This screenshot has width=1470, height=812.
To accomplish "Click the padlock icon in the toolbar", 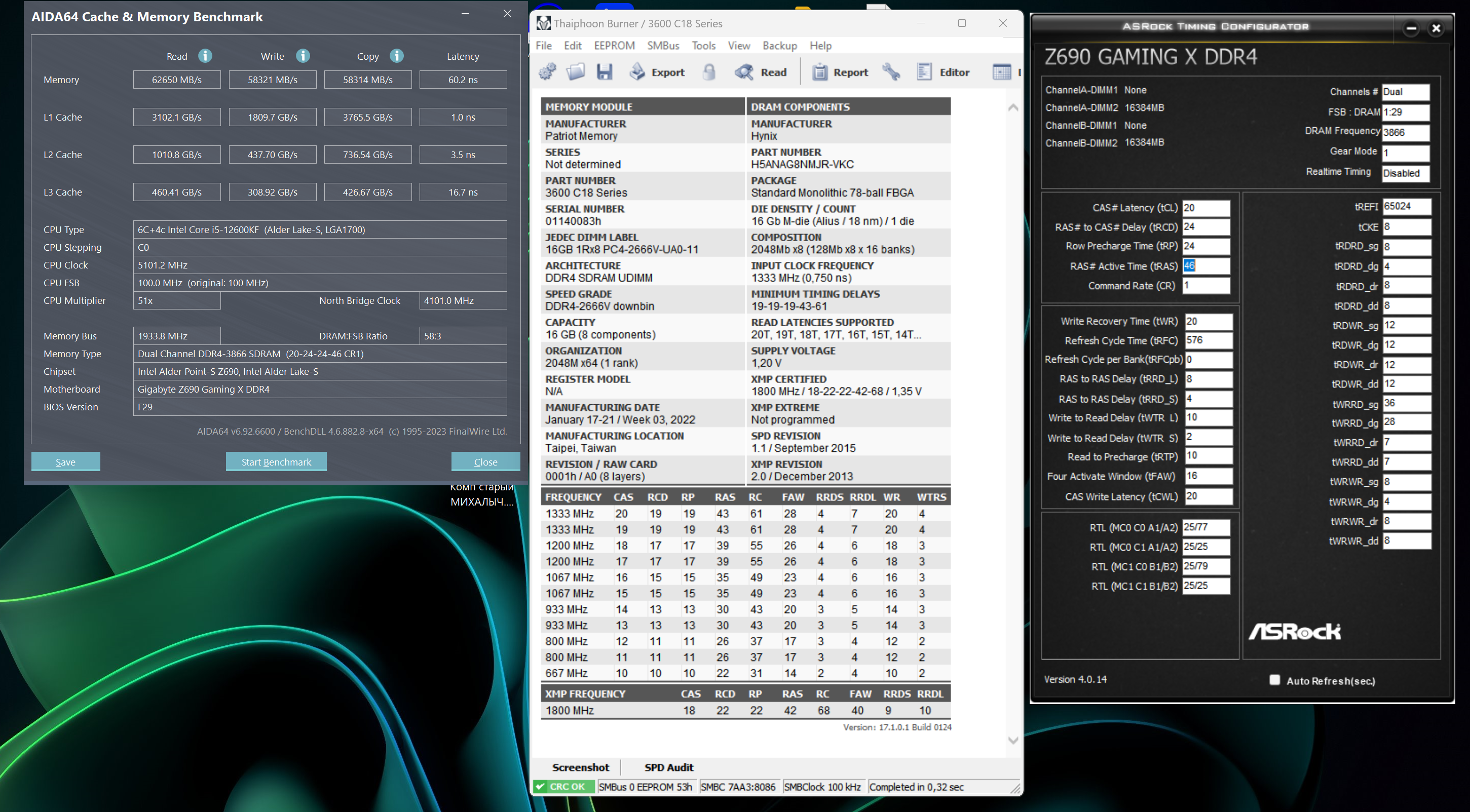I will [x=709, y=72].
